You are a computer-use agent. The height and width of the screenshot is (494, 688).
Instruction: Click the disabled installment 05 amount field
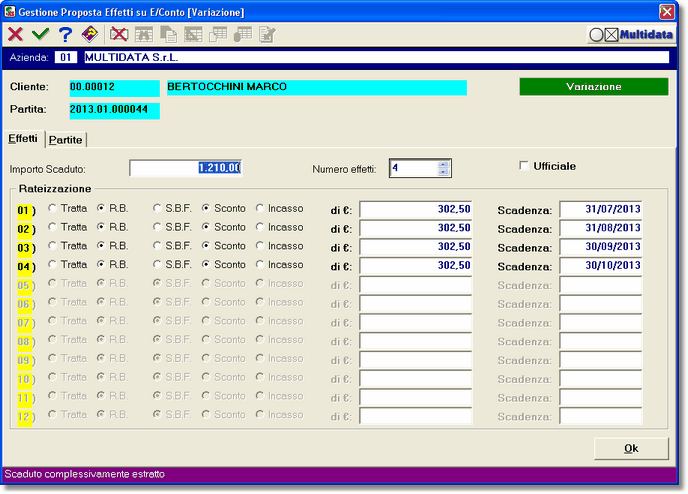[416, 285]
